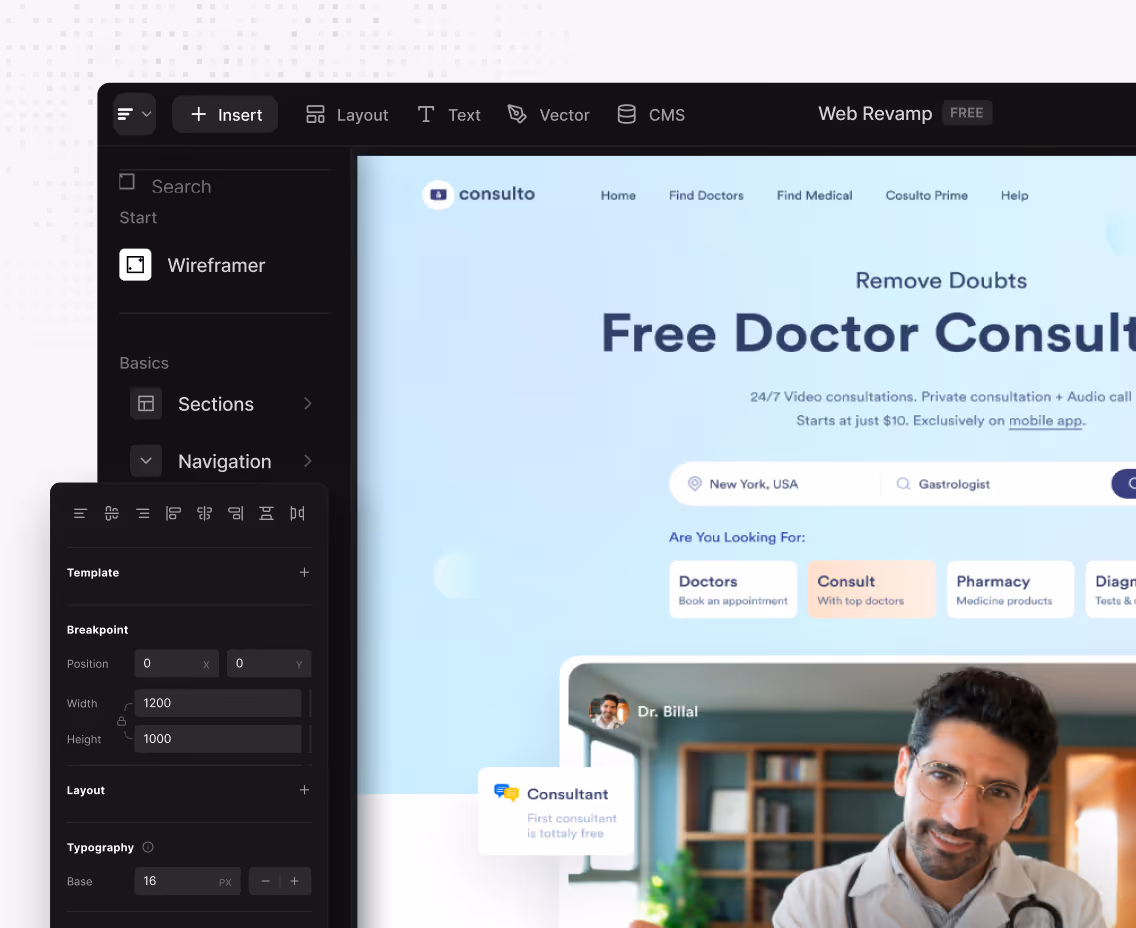
Task: Open the main menu icon in the top bar
Action: (x=125, y=114)
